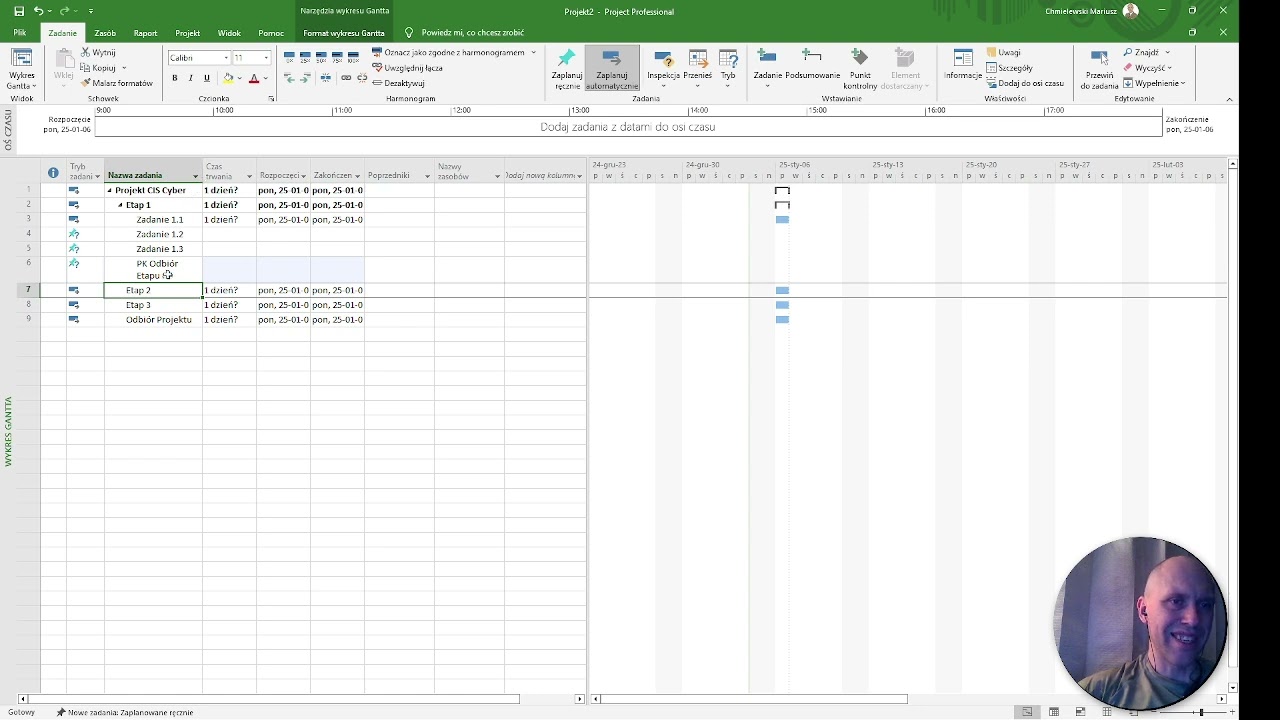
Task: Click Malarz formatów format painter
Action: [117, 83]
